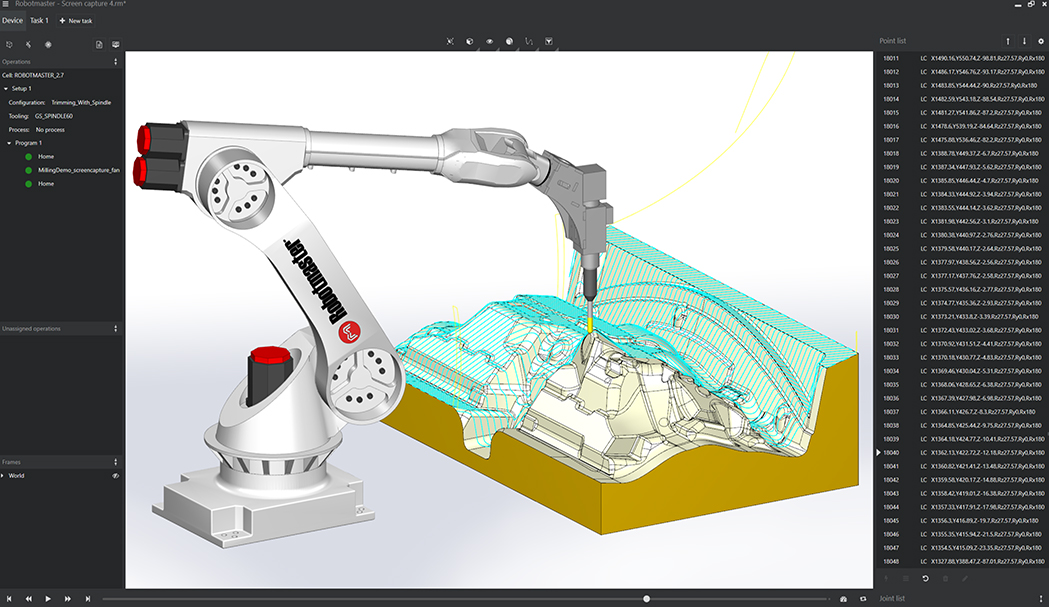Open Point list settings gear
1049x607 pixels.
(x=1040, y=41)
